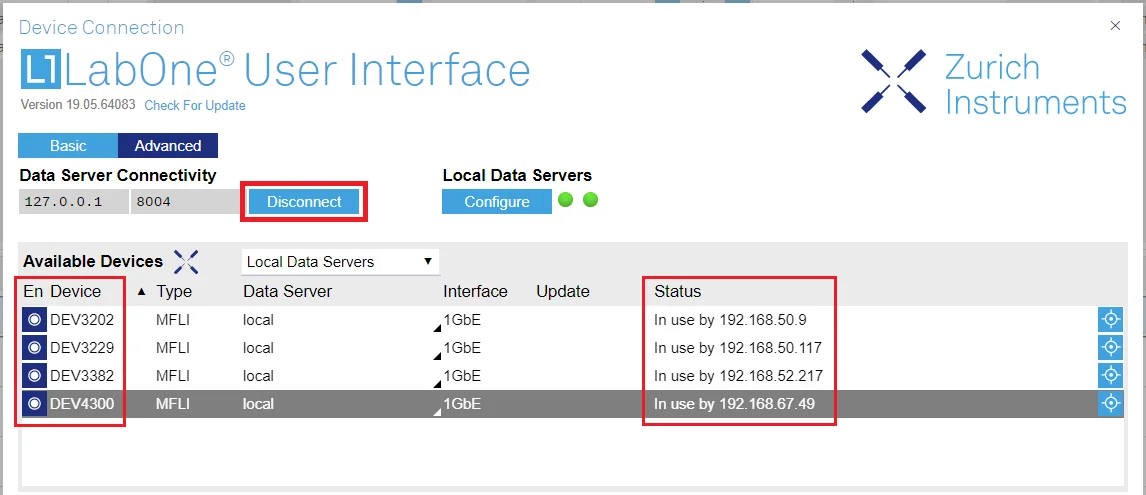This screenshot has width=1146, height=495.
Task: Click status 'In use by 192.168.52.217'
Action: 738,375
